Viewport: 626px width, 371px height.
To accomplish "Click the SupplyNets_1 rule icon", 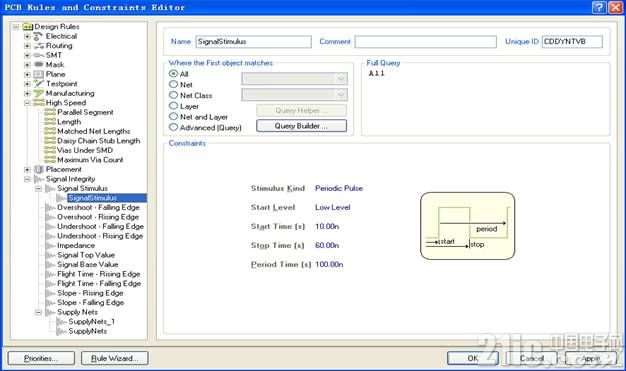I will (x=61, y=322).
